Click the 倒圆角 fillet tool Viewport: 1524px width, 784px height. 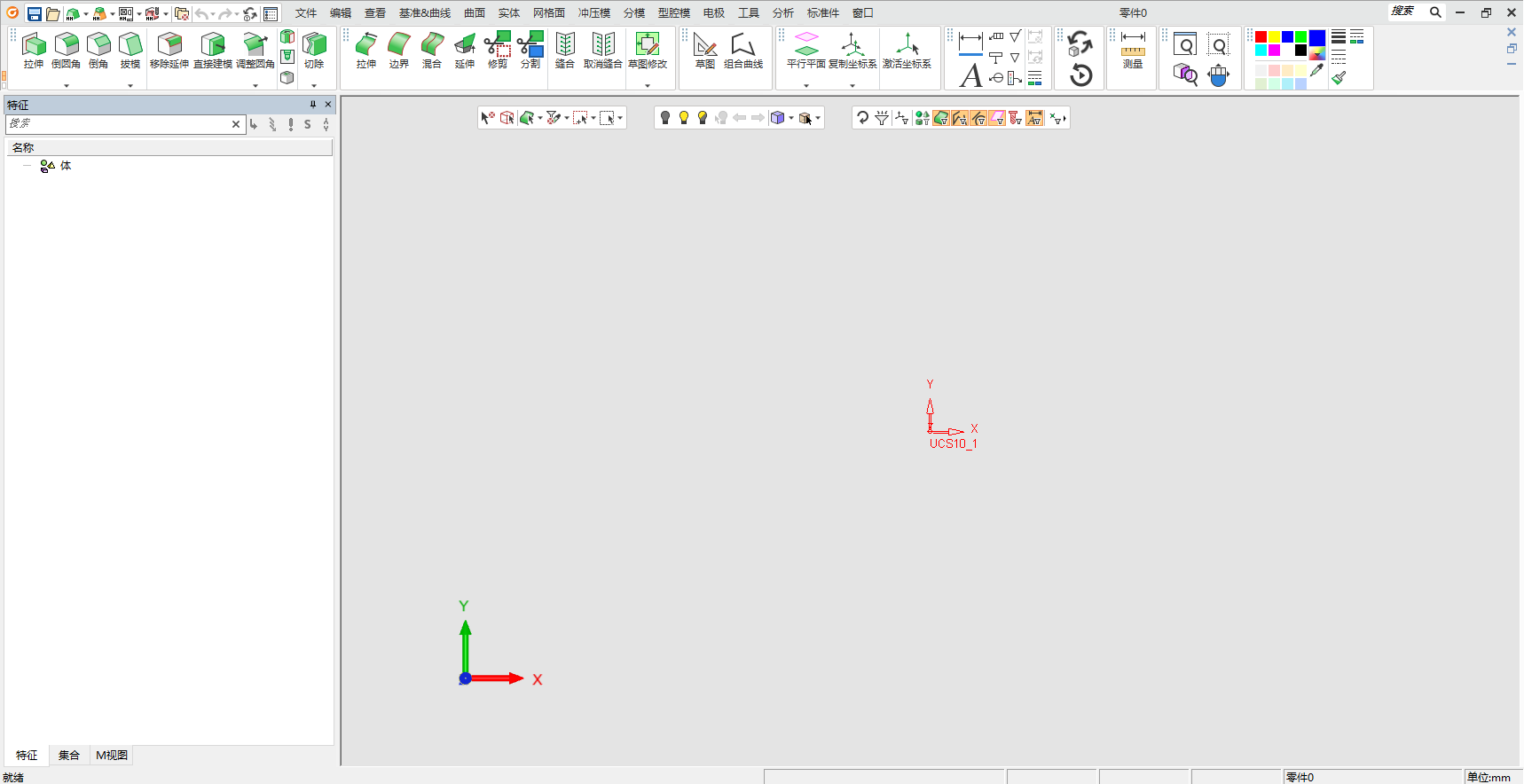tap(66, 51)
